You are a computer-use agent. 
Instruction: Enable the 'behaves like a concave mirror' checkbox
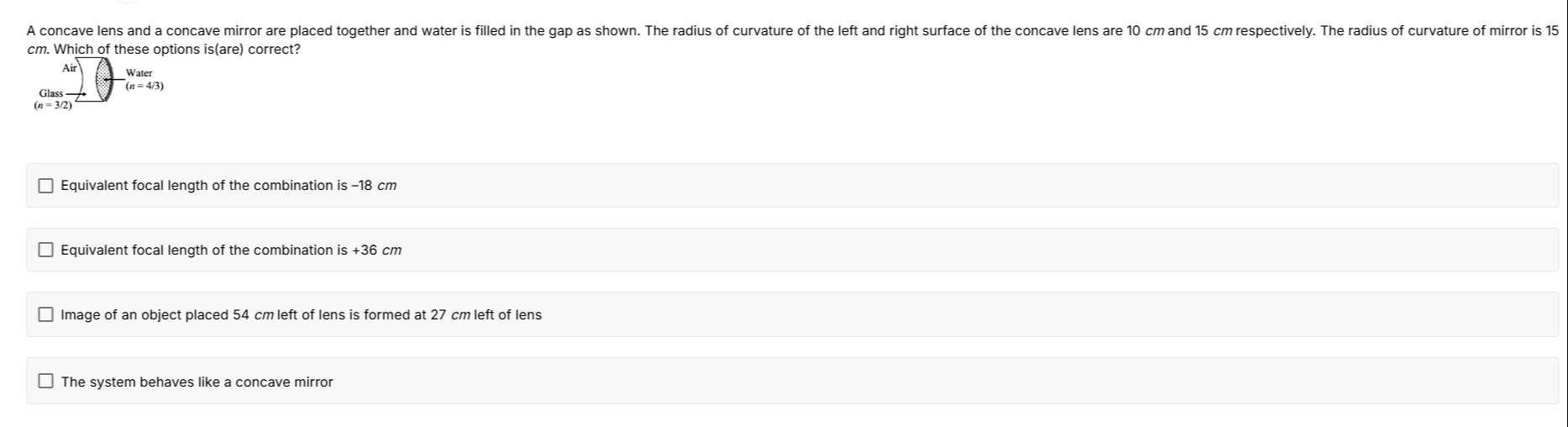click(x=46, y=382)
